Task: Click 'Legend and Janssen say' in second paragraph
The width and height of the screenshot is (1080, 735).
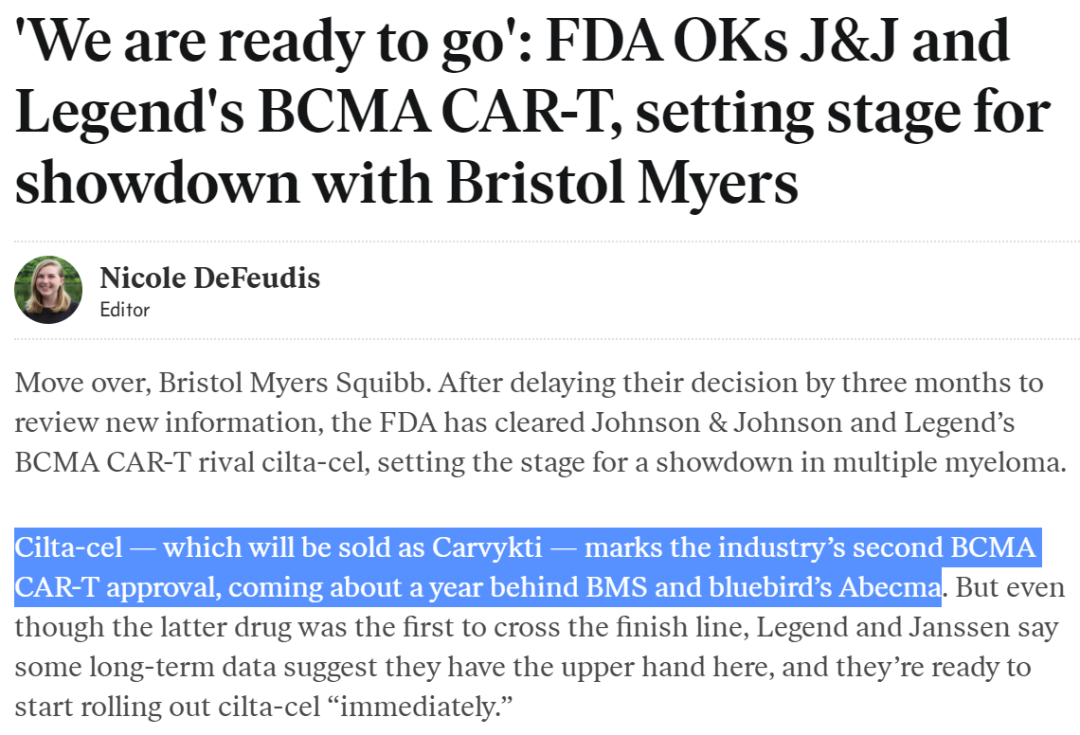Action: pyautogui.click(x=907, y=627)
